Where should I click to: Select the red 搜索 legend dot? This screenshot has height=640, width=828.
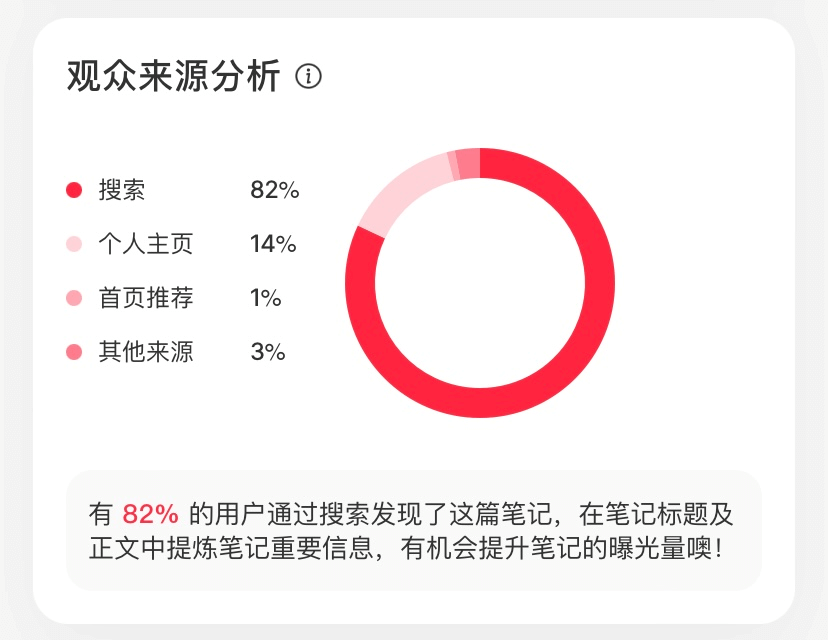pyautogui.click(x=74, y=190)
